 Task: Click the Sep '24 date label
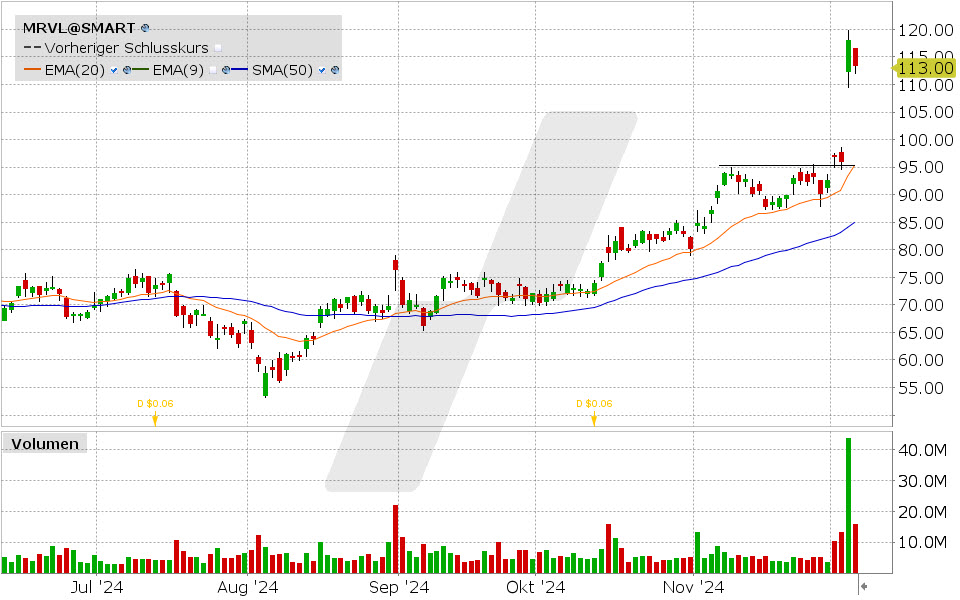coord(399,587)
